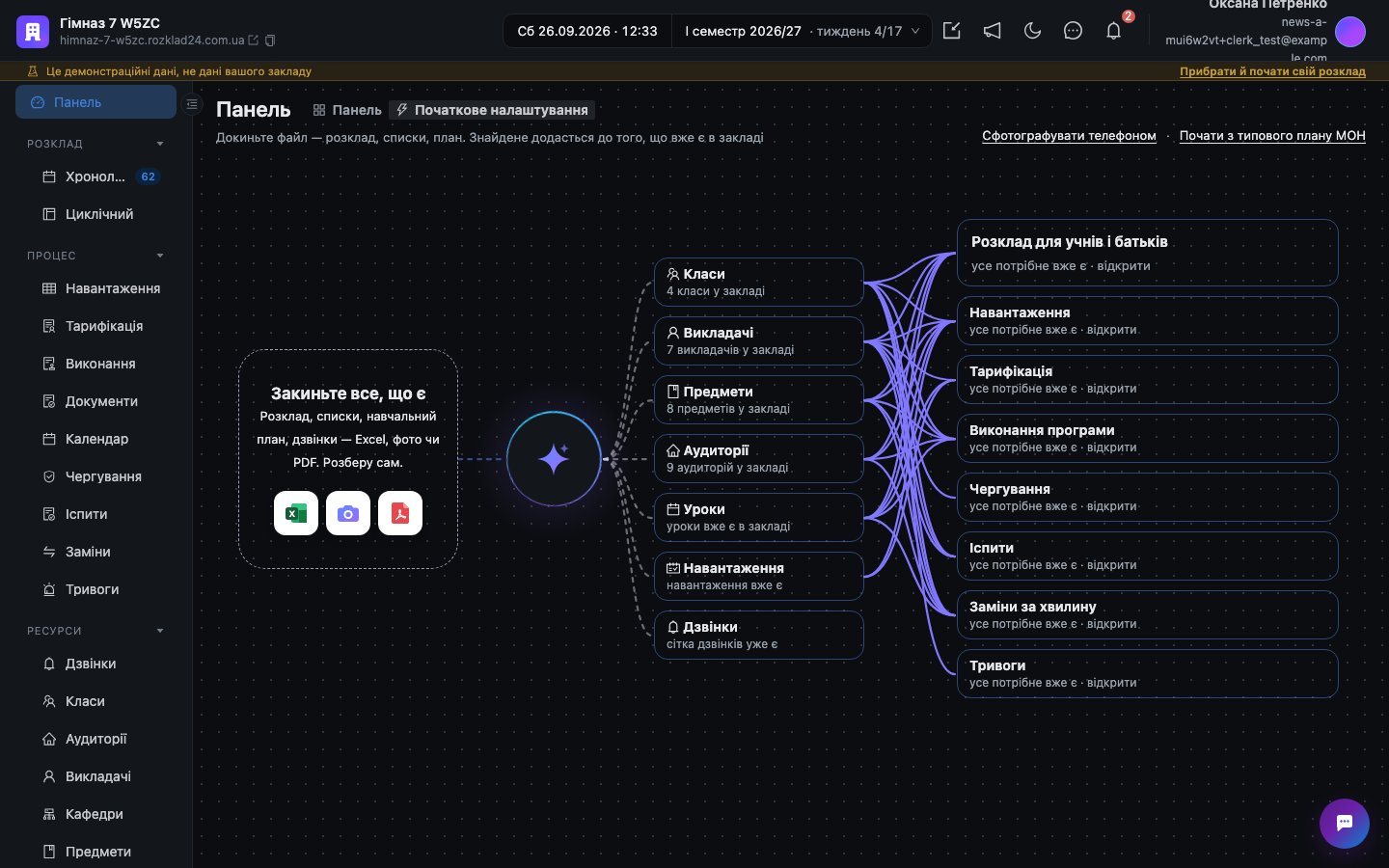
Task: Select the Викладачі card with 7 викладачів
Action: coord(758,340)
